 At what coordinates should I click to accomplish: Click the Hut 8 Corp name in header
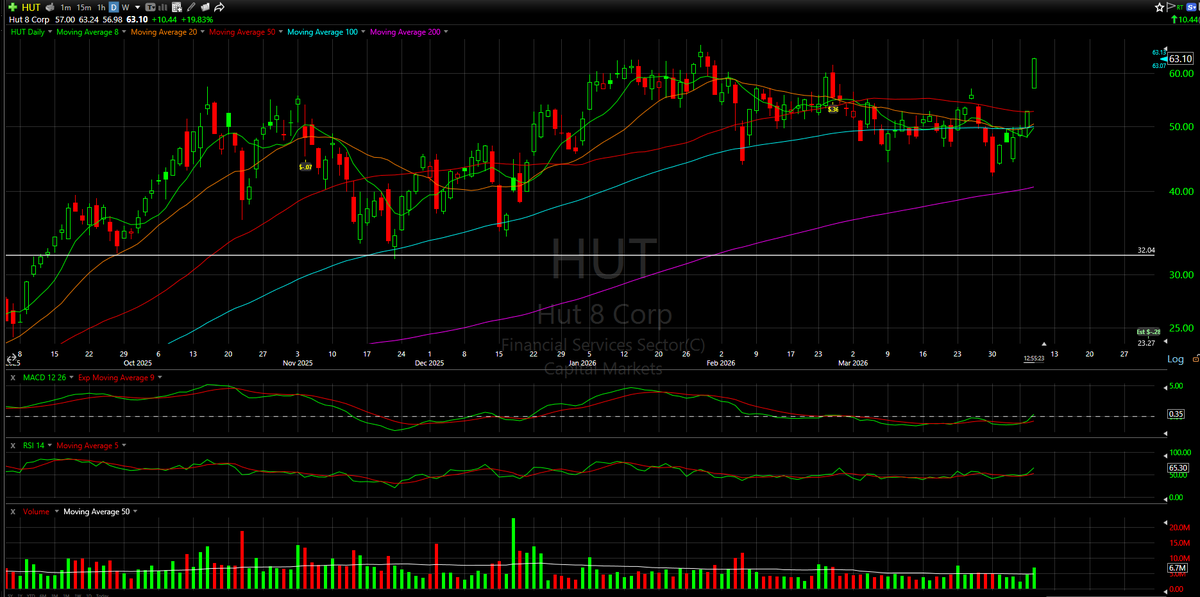[x=29, y=19]
